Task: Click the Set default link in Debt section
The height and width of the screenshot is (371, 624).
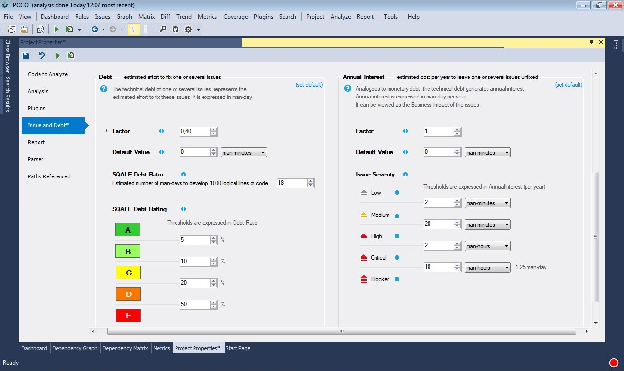Action: click(x=309, y=85)
